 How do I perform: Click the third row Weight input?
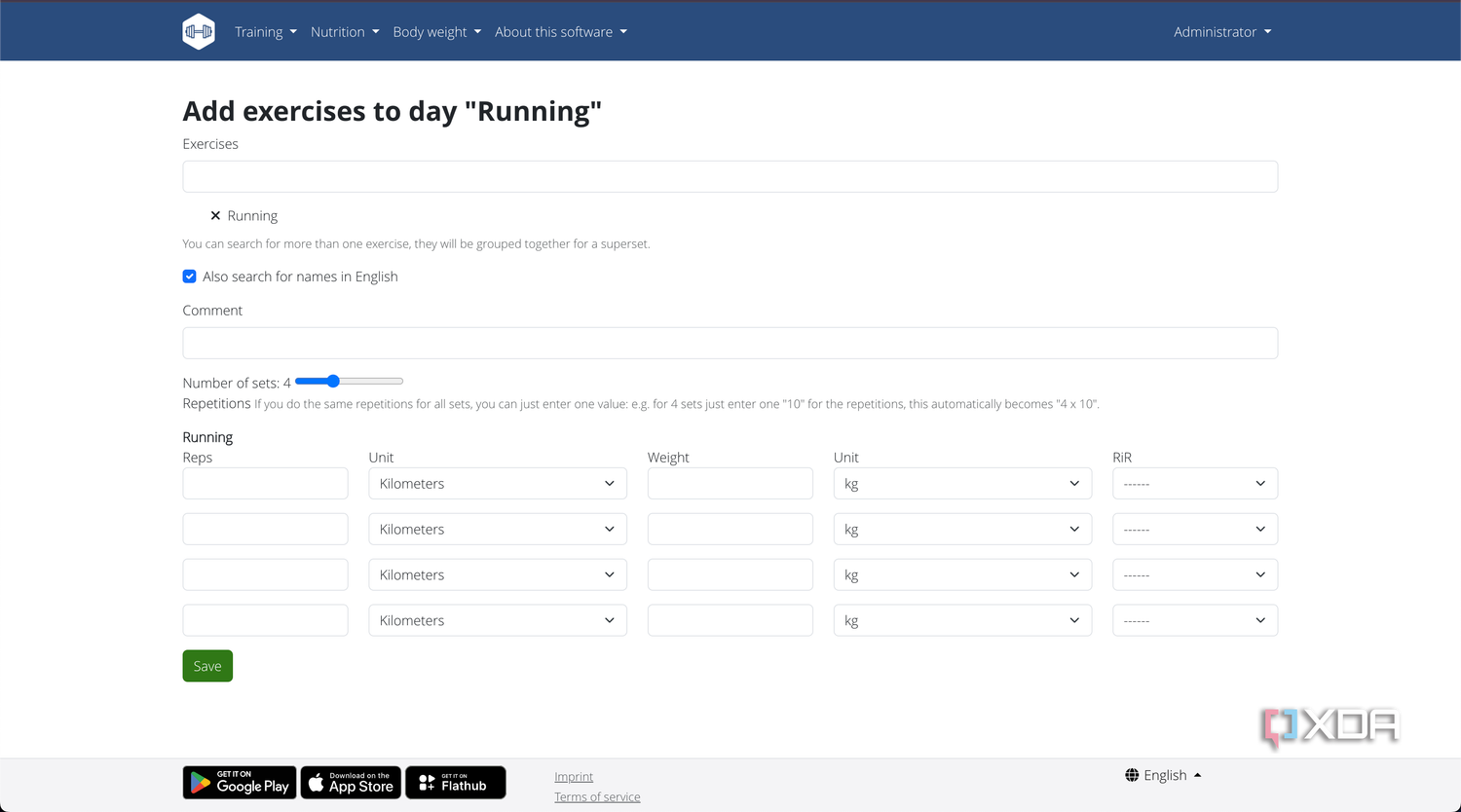tap(730, 575)
